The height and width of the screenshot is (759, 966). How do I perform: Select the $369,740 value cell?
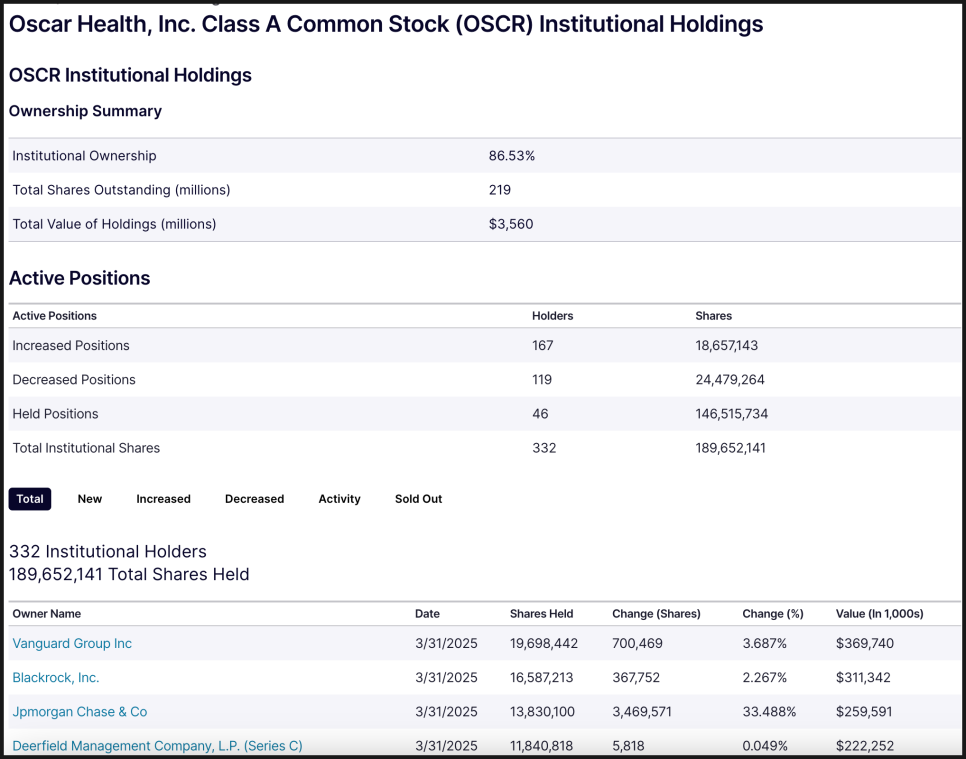865,643
